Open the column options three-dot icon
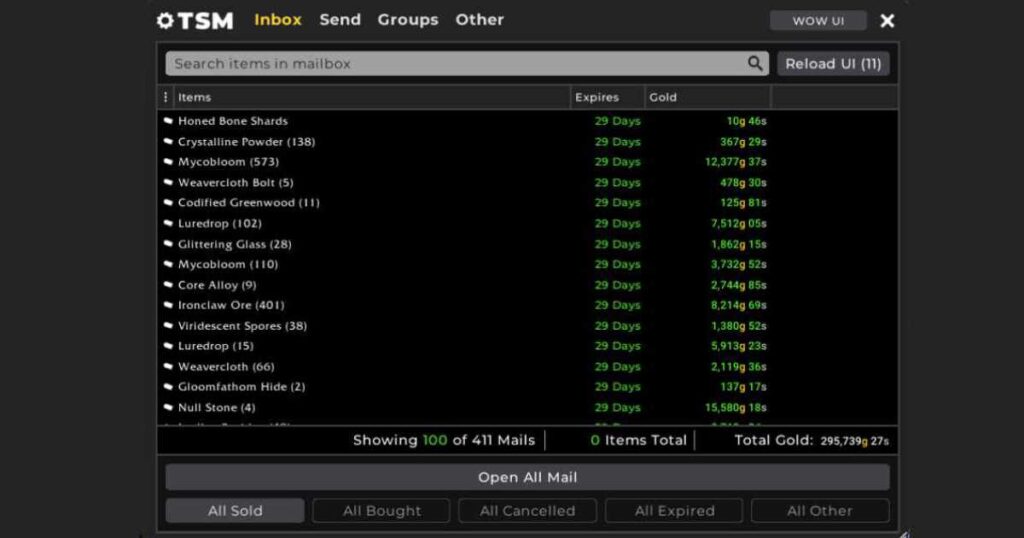The image size is (1024, 538). [166, 98]
